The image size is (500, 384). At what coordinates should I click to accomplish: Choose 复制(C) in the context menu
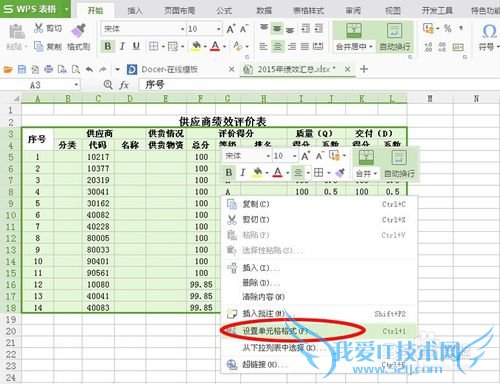tap(319, 204)
